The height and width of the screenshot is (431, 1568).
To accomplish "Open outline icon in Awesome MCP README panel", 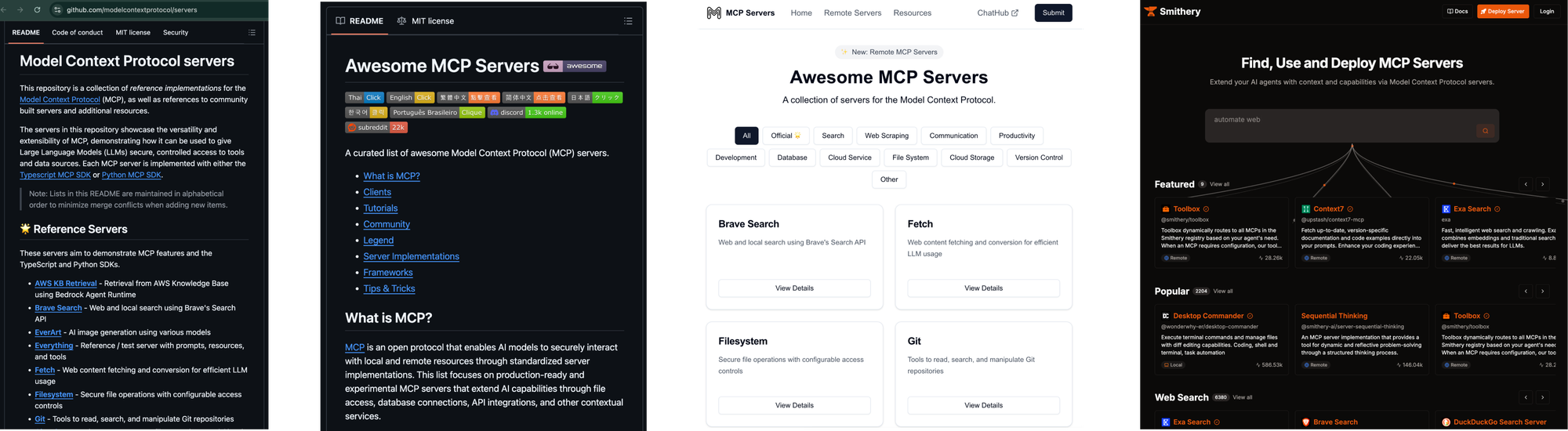I will click(x=628, y=21).
